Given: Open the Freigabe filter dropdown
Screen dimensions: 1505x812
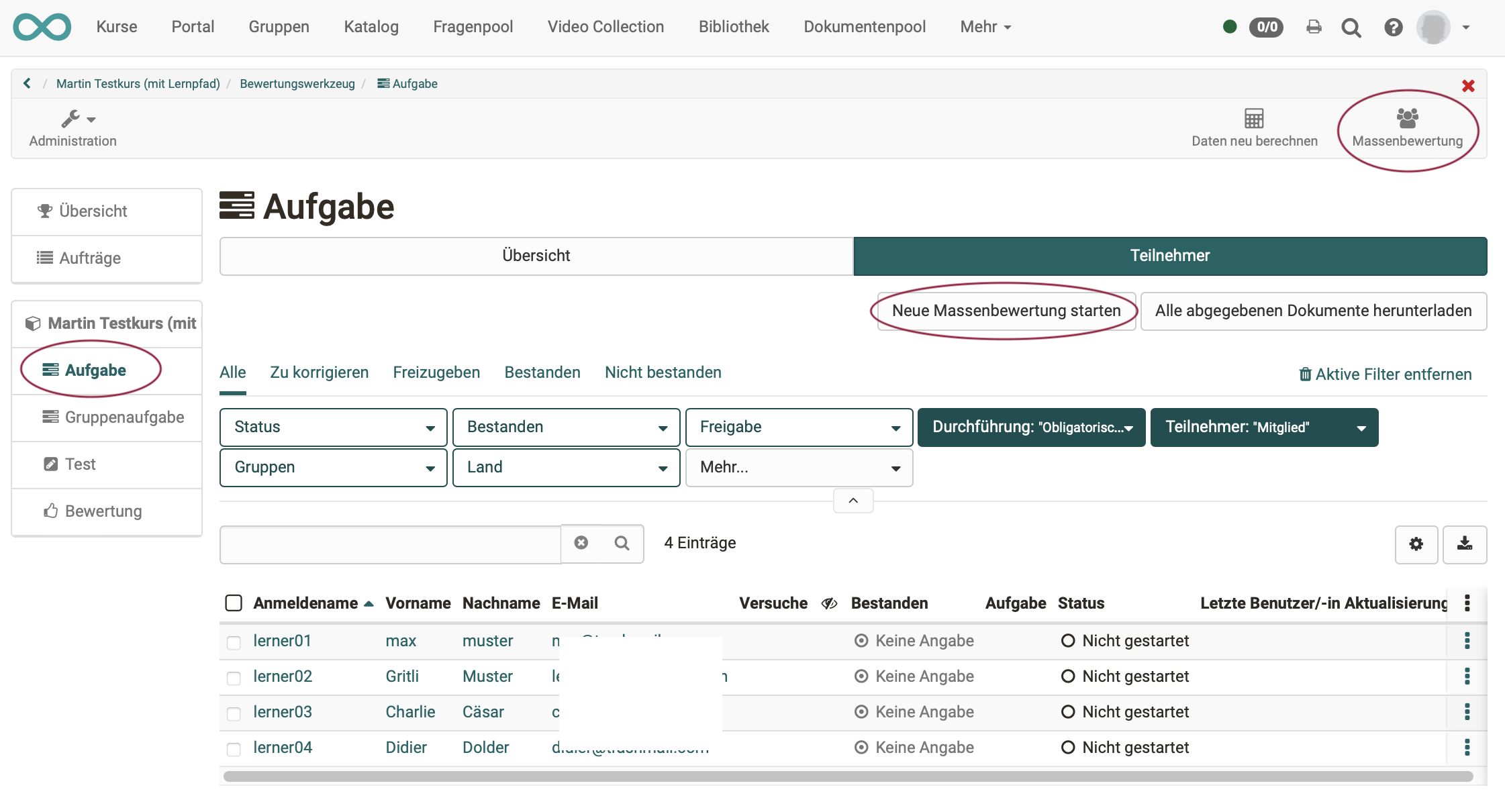Looking at the screenshot, I should click(799, 427).
